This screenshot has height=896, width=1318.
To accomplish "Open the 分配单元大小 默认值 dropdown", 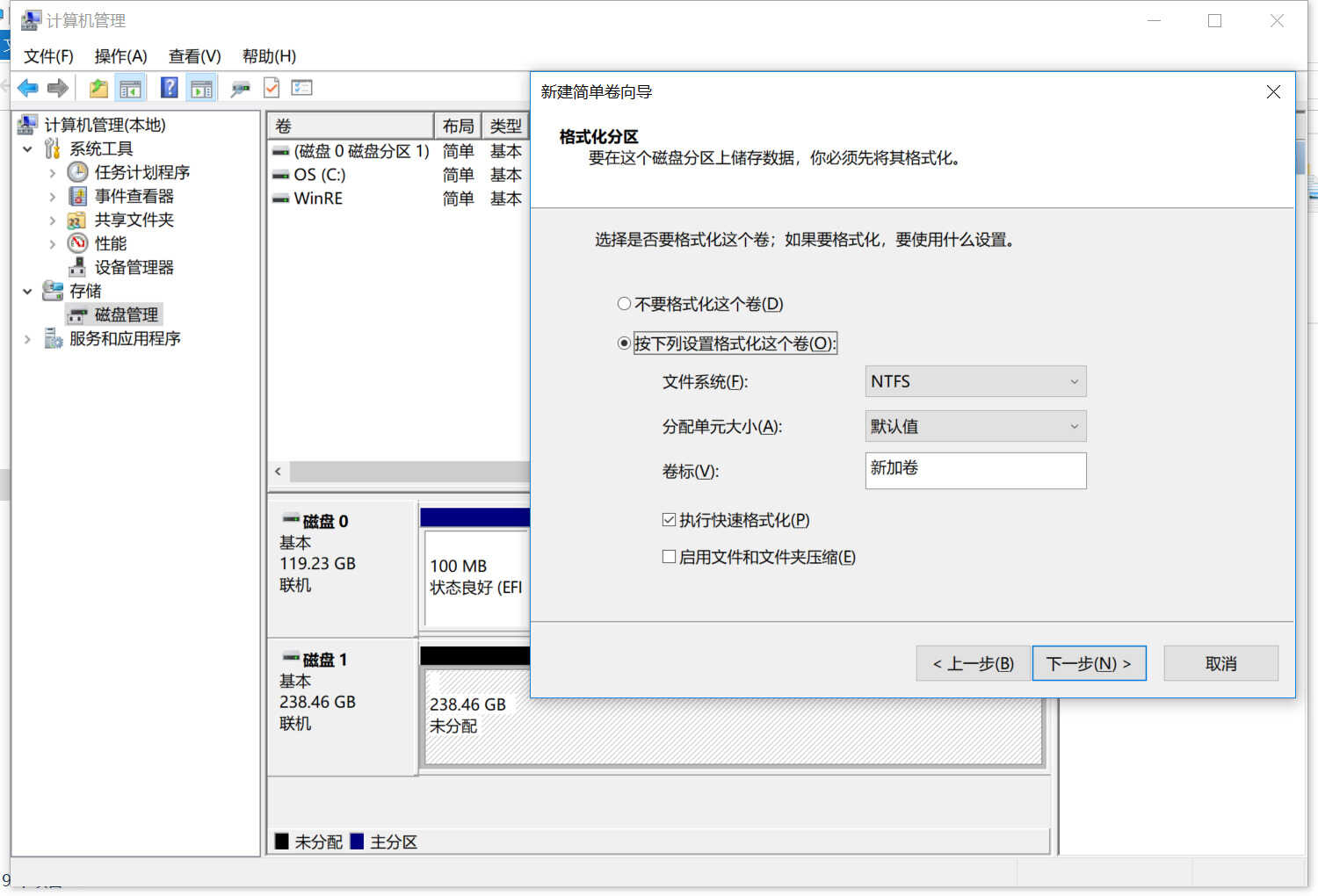I will (x=975, y=426).
